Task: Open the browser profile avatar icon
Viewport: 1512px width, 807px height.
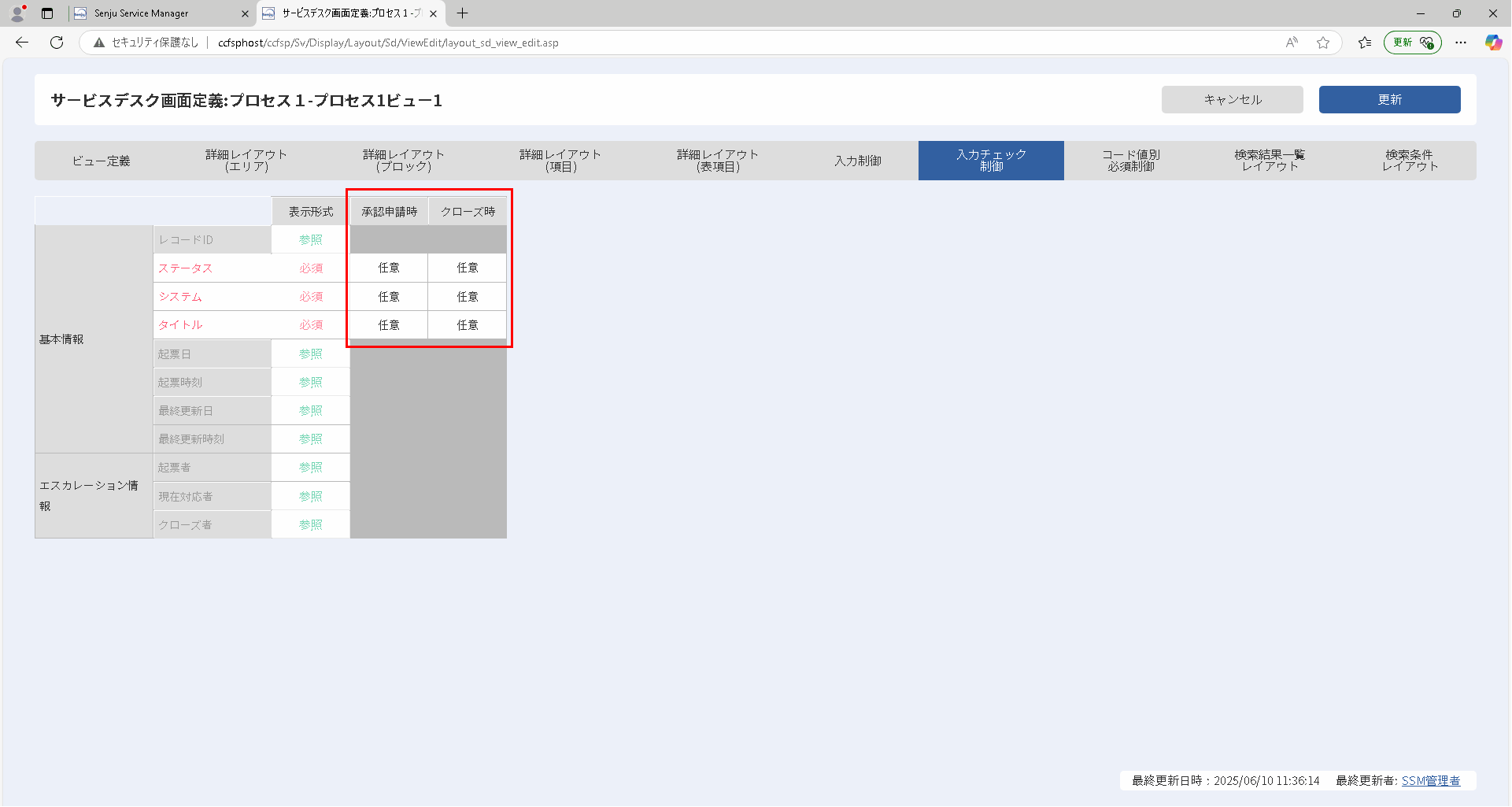Action: coord(17,13)
